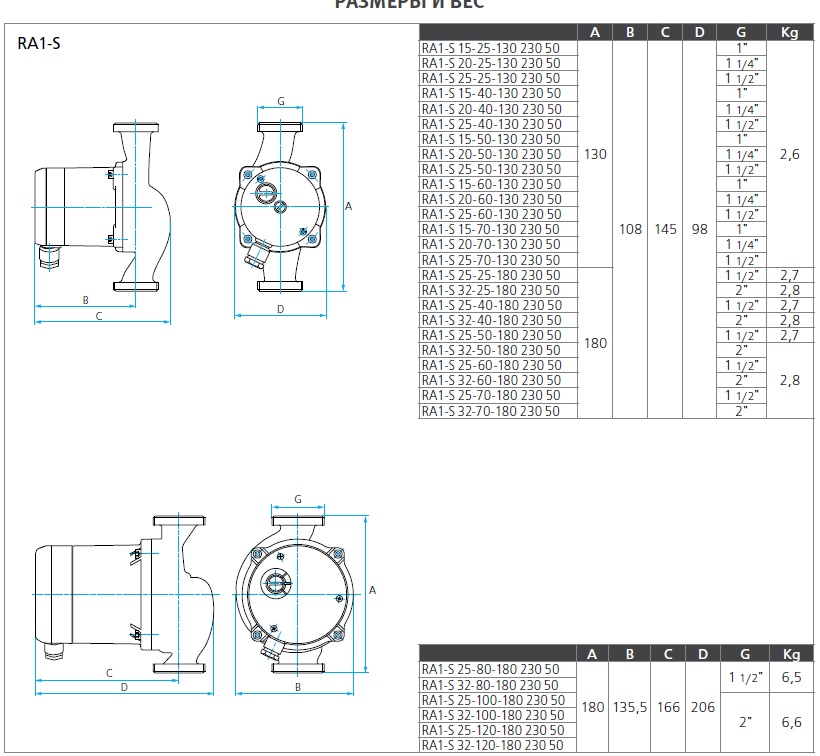The width and height of the screenshot is (820, 756).
Task: Select row RA1-S 25-60-180 230 50
Action: click(x=498, y=365)
